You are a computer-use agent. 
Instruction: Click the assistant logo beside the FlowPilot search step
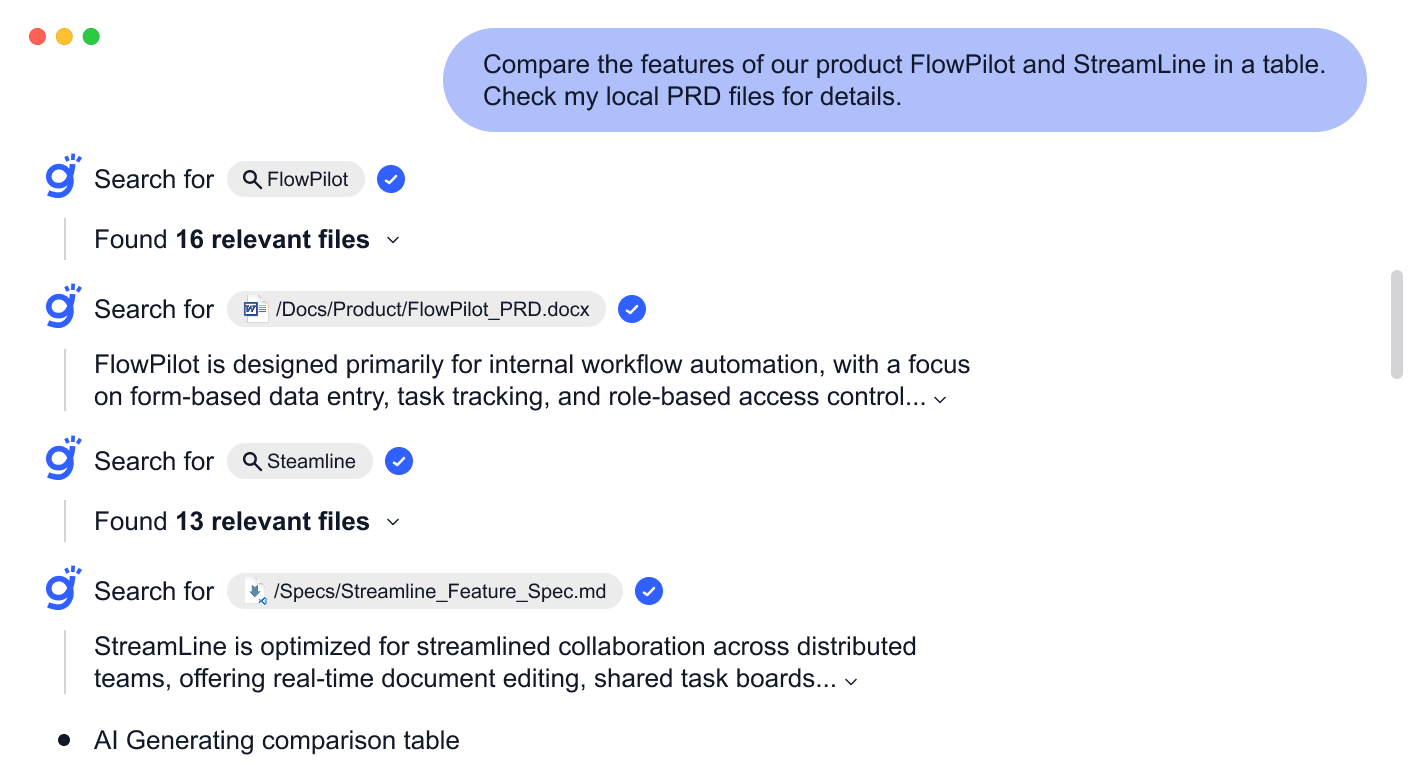click(62, 176)
